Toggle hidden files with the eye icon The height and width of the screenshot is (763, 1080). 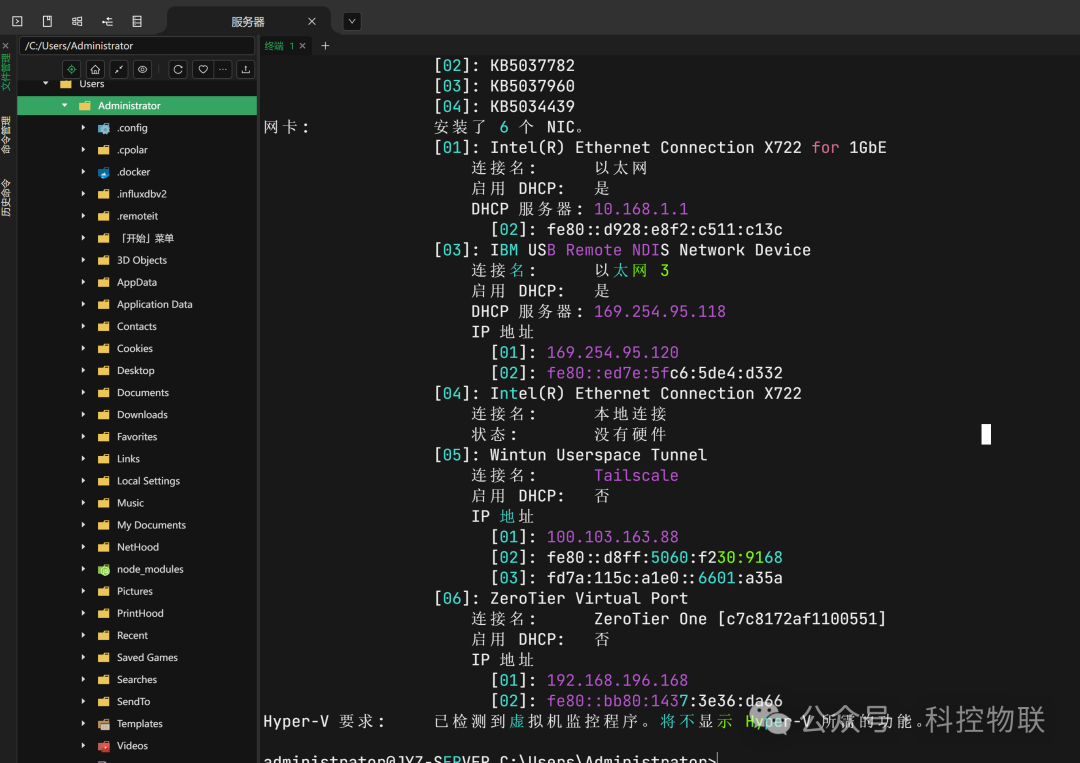coord(143,69)
